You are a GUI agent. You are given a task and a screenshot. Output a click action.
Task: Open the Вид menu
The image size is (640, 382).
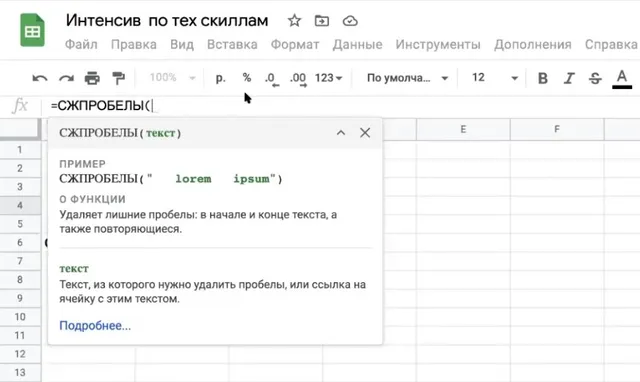(x=182, y=44)
